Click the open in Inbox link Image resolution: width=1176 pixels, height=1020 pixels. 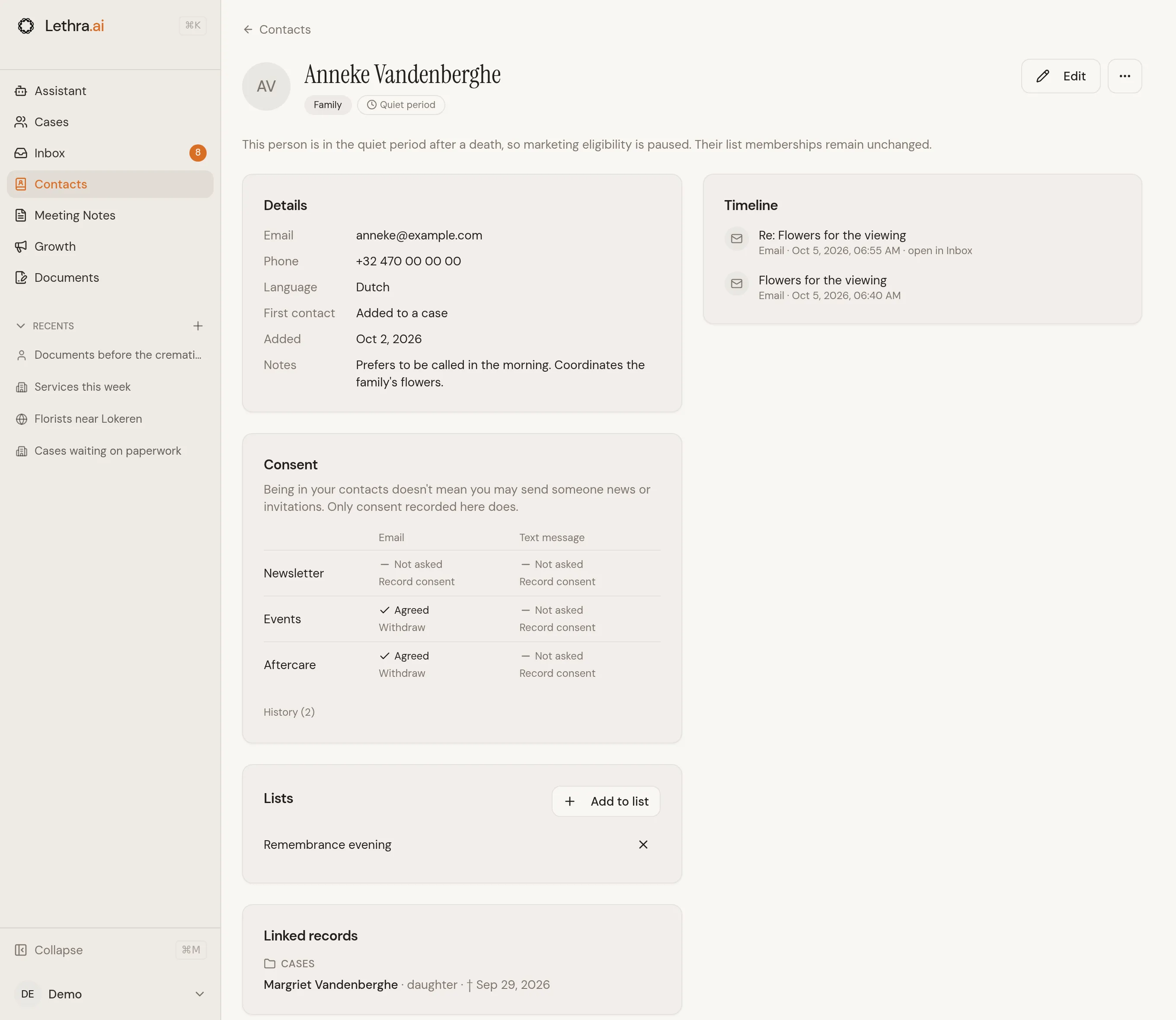point(940,250)
